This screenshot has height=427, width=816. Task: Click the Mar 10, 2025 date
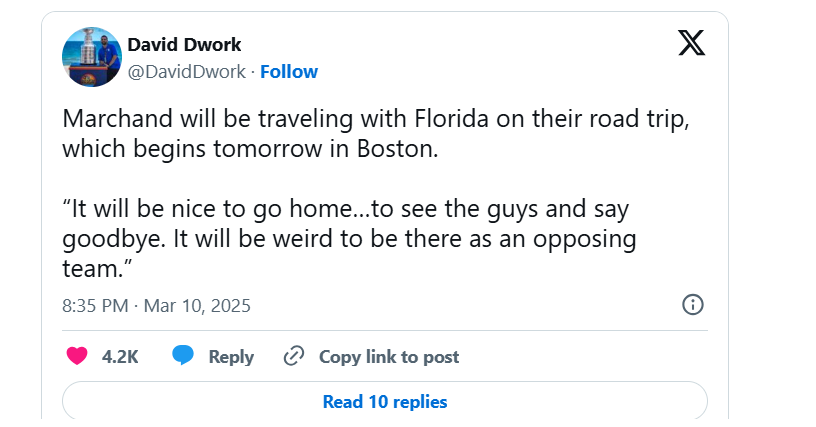197,306
